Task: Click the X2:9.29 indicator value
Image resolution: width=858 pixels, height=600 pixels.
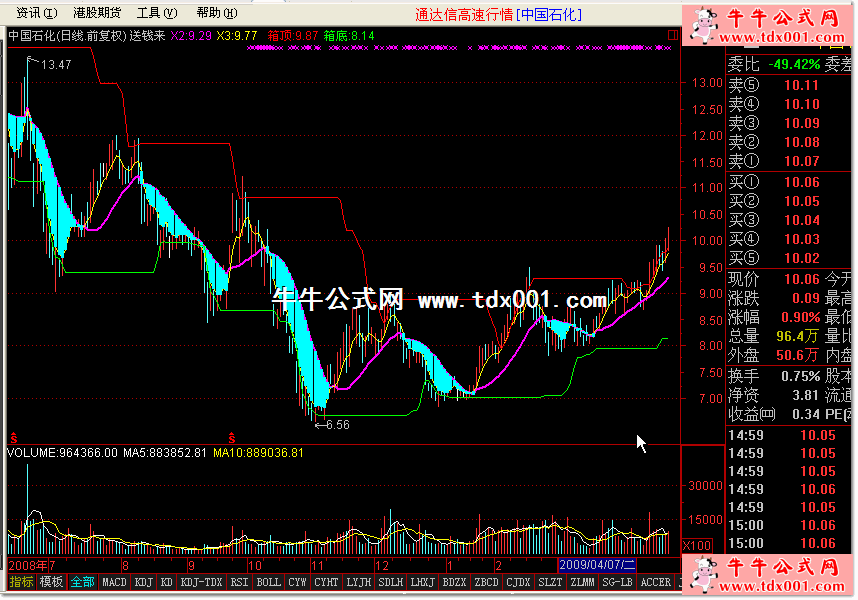Action: pos(191,36)
